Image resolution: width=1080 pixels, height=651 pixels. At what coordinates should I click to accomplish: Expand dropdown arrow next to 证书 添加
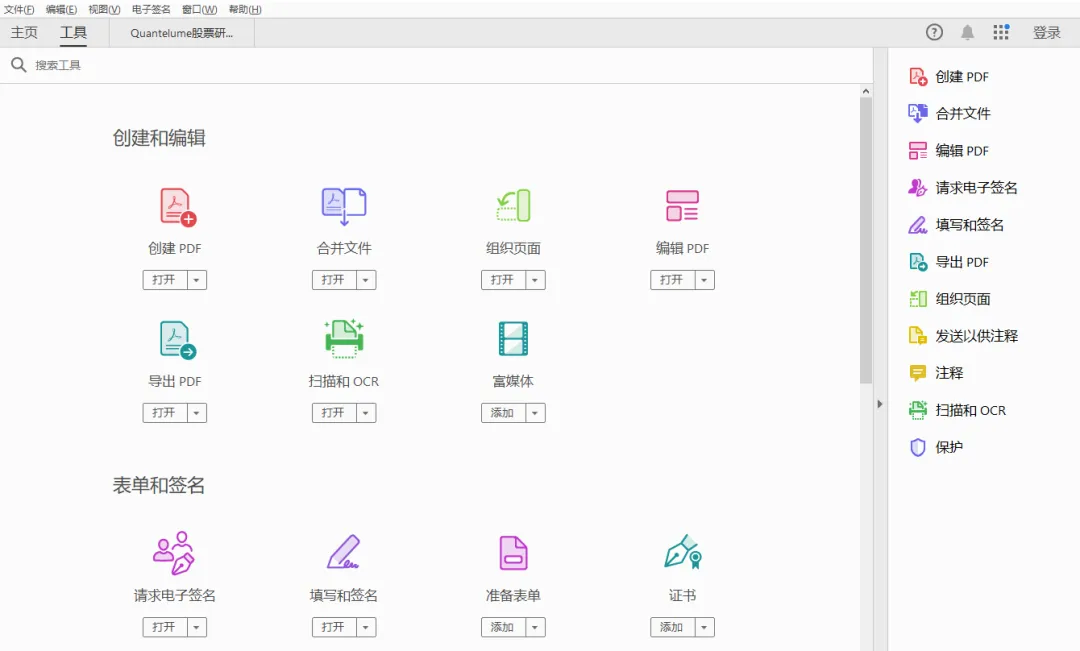[x=704, y=627]
